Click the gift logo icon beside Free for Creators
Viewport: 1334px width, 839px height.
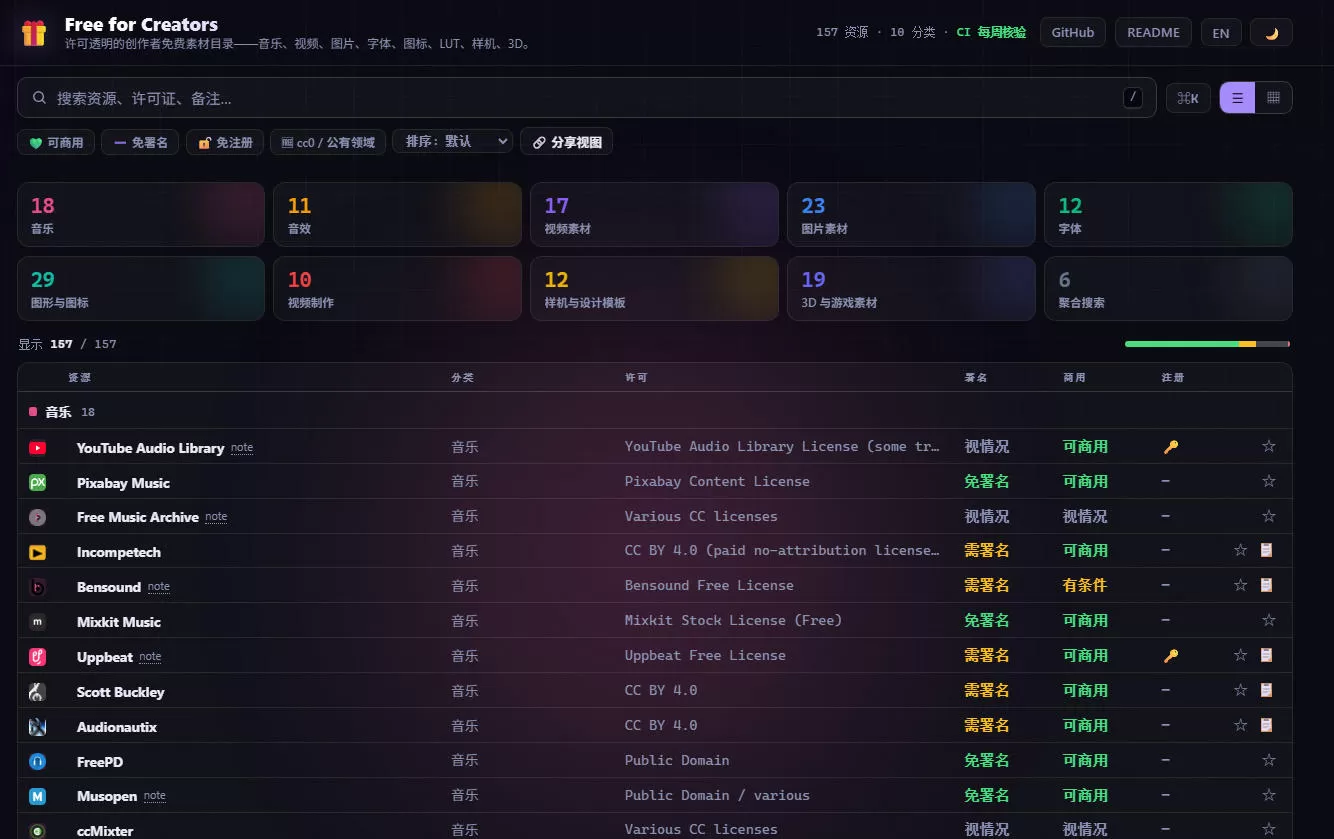coord(34,33)
